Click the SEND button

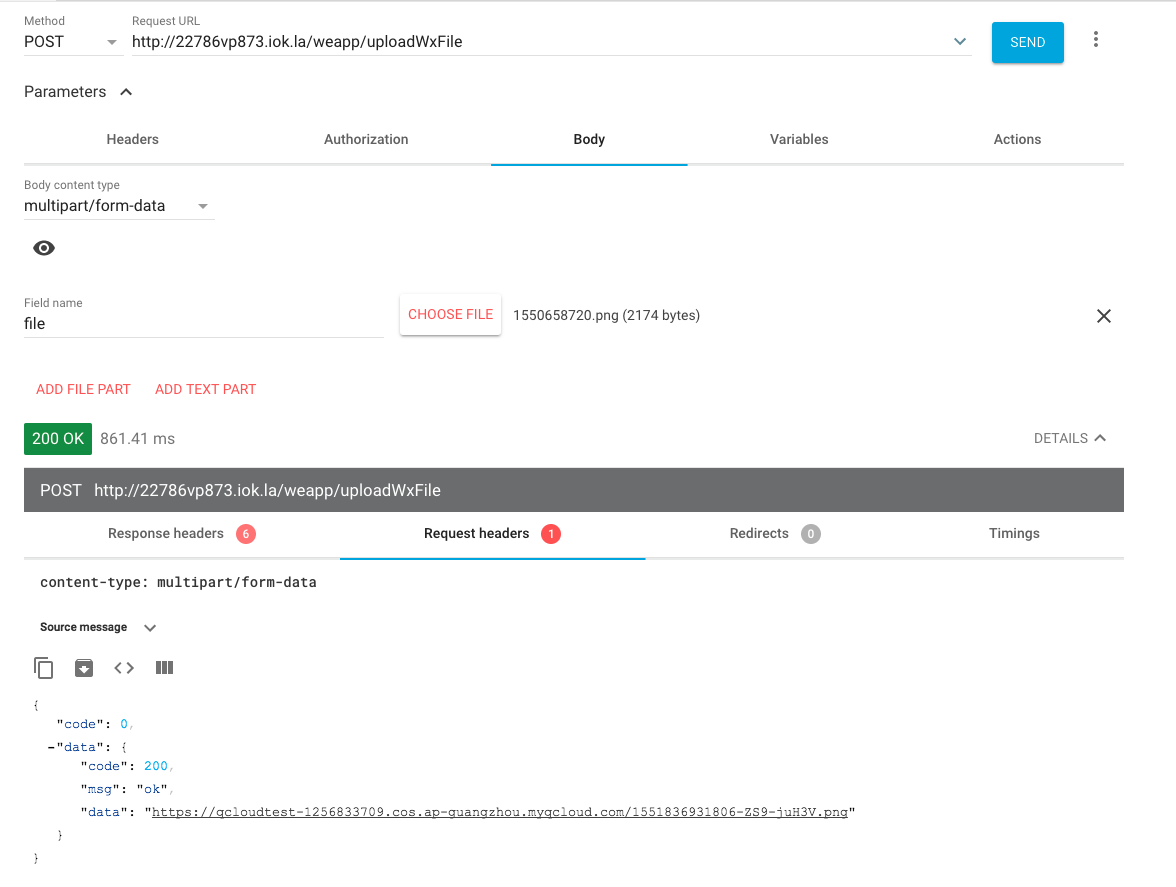coord(1027,42)
